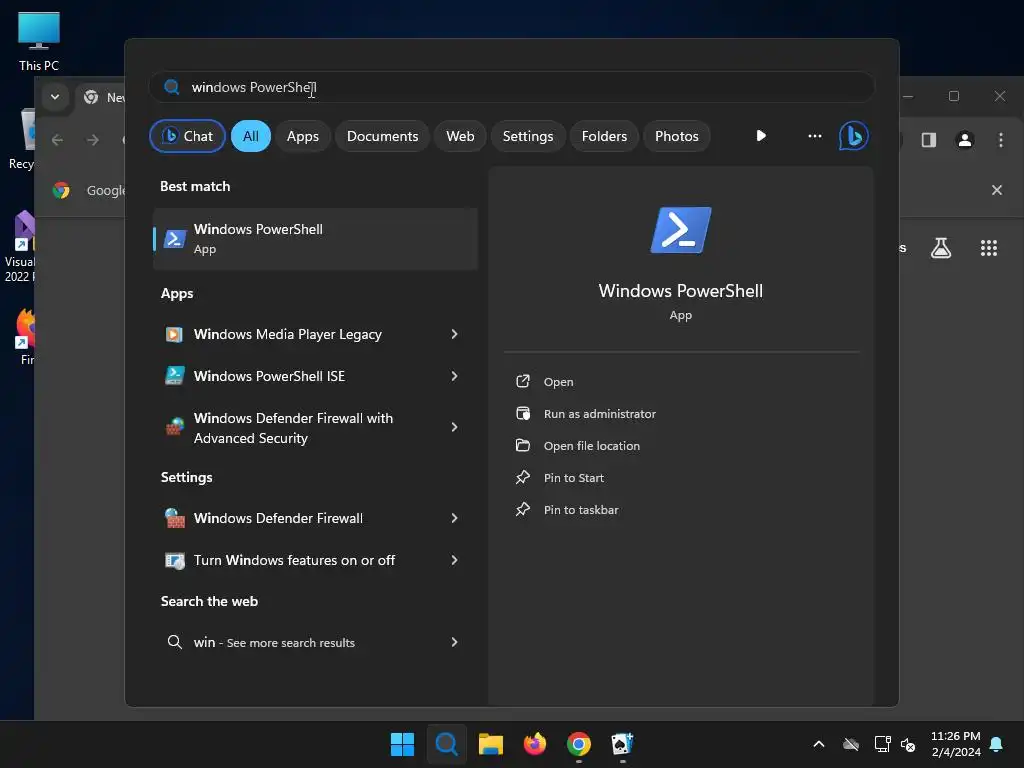Open Windows PowerShell best match result
Image resolution: width=1024 pixels, height=768 pixels.
315,239
